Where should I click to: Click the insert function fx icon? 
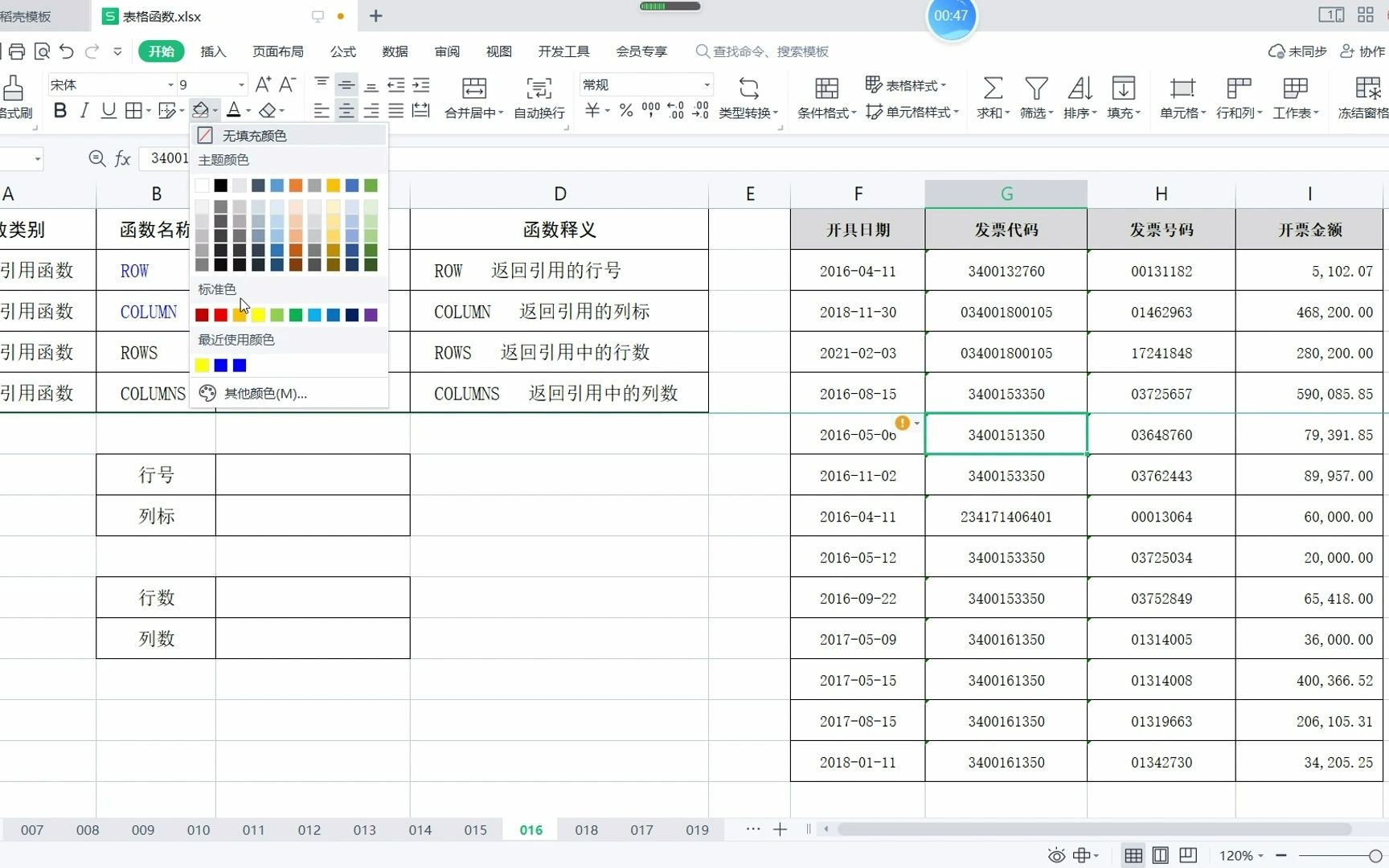pos(122,158)
